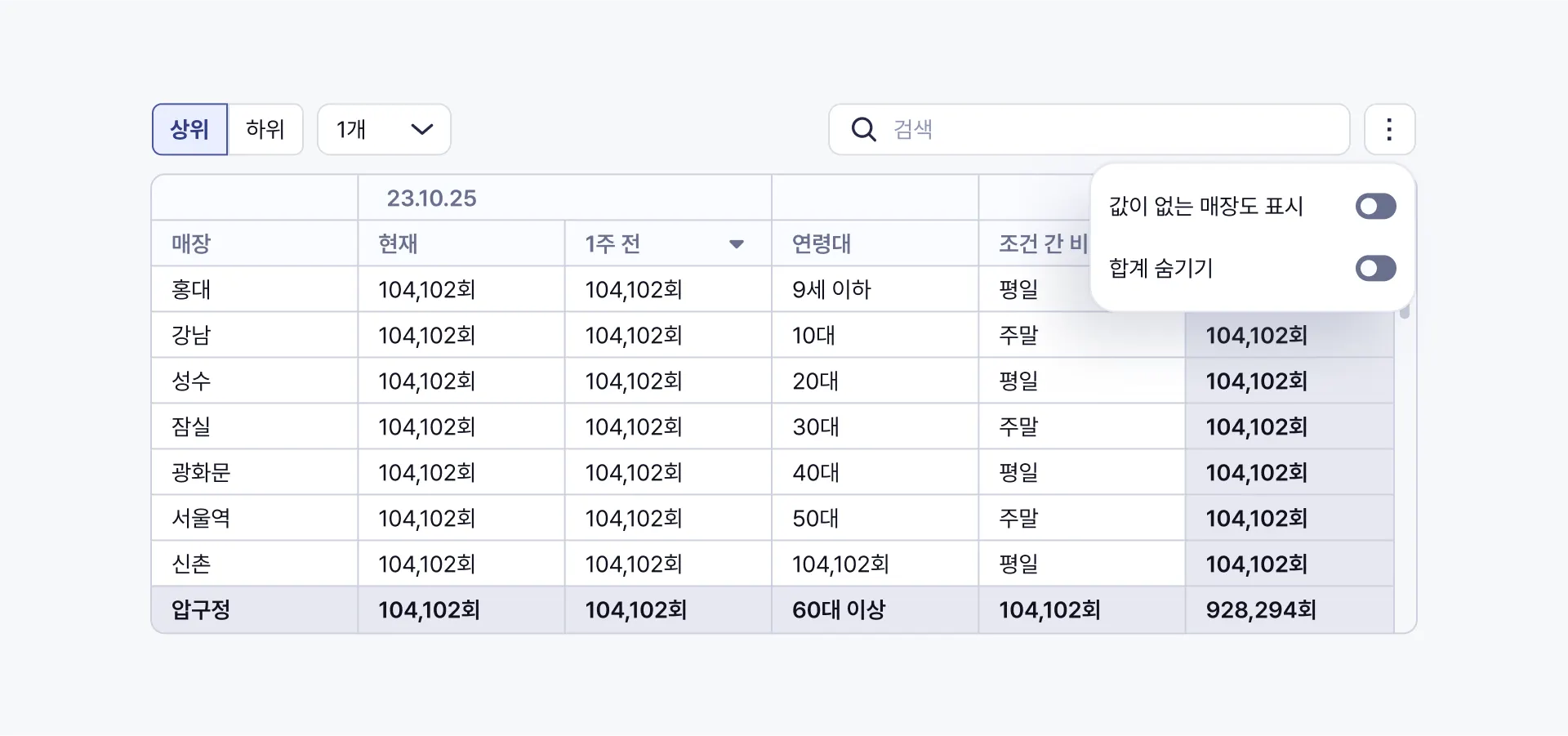
Task: Click the '23.10.25' date header cell
Action: click(x=431, y=198)
